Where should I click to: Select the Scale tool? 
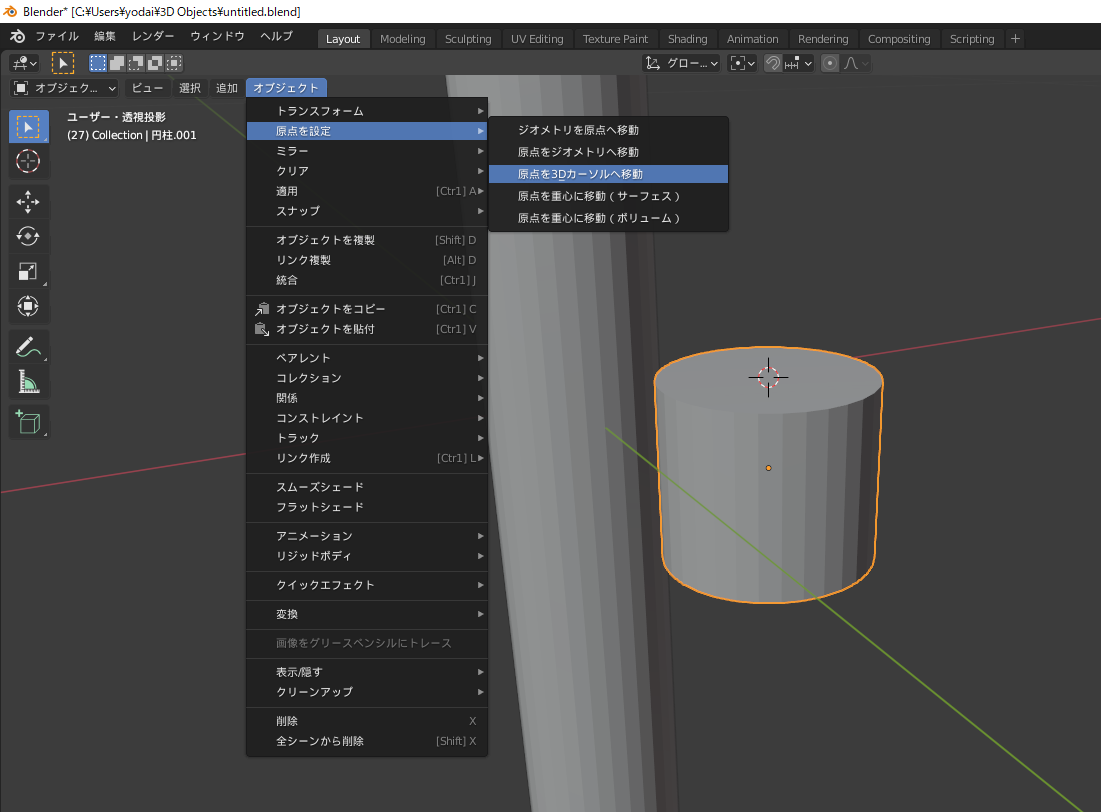coord(28,271)
